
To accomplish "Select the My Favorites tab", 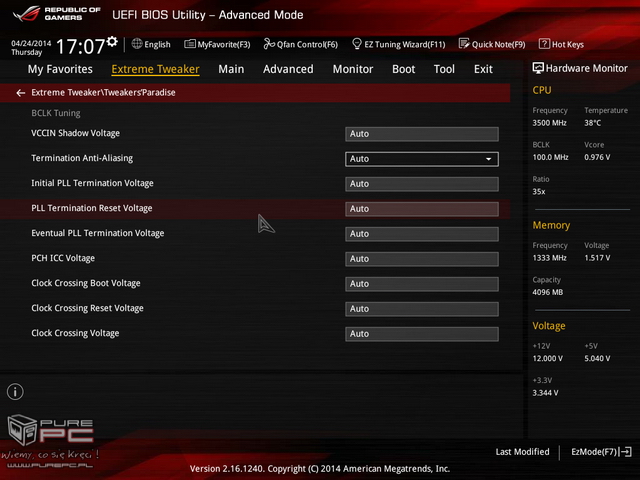I will (60, 69).
